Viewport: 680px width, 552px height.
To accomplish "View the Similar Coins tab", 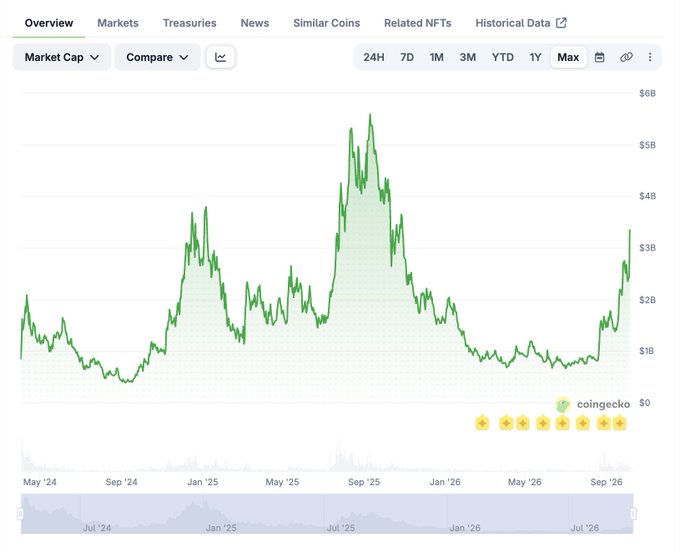I will point(327,23).
